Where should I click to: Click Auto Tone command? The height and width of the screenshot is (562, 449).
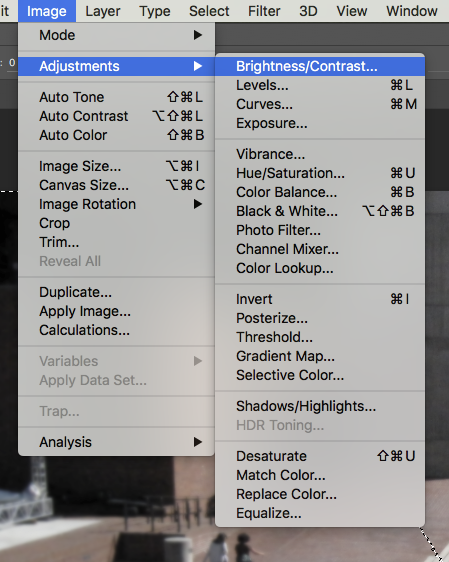tap(116, 97)
